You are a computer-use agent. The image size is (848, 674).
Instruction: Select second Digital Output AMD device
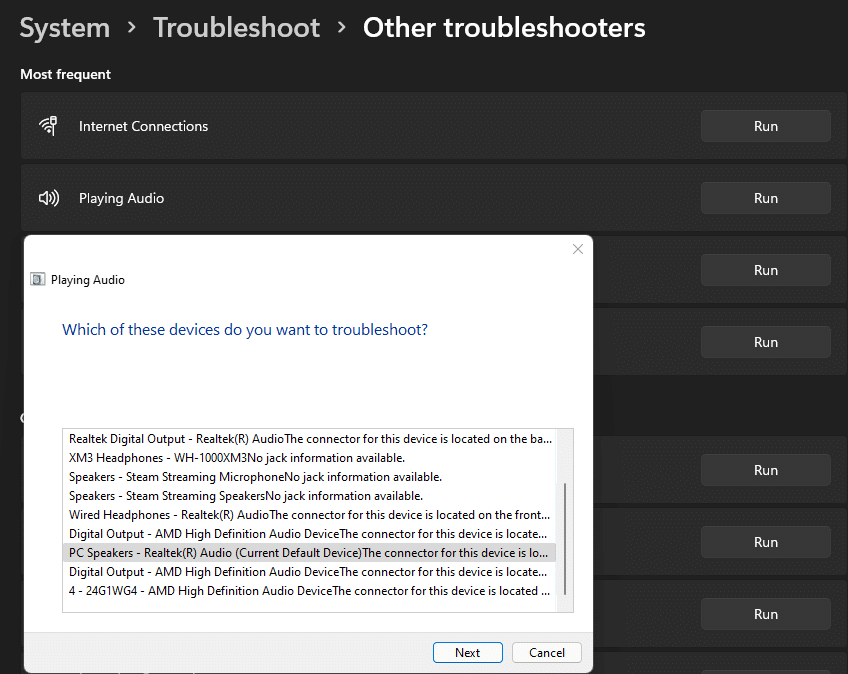click(x=309, y=572)
